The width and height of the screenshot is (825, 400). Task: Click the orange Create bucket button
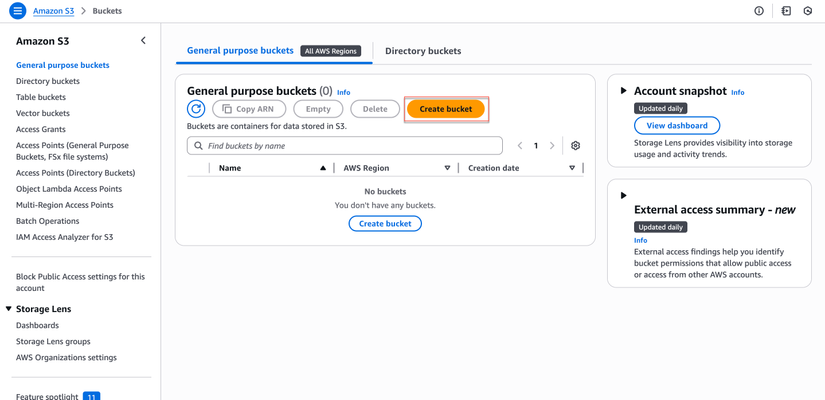click(x=446, y=109)
